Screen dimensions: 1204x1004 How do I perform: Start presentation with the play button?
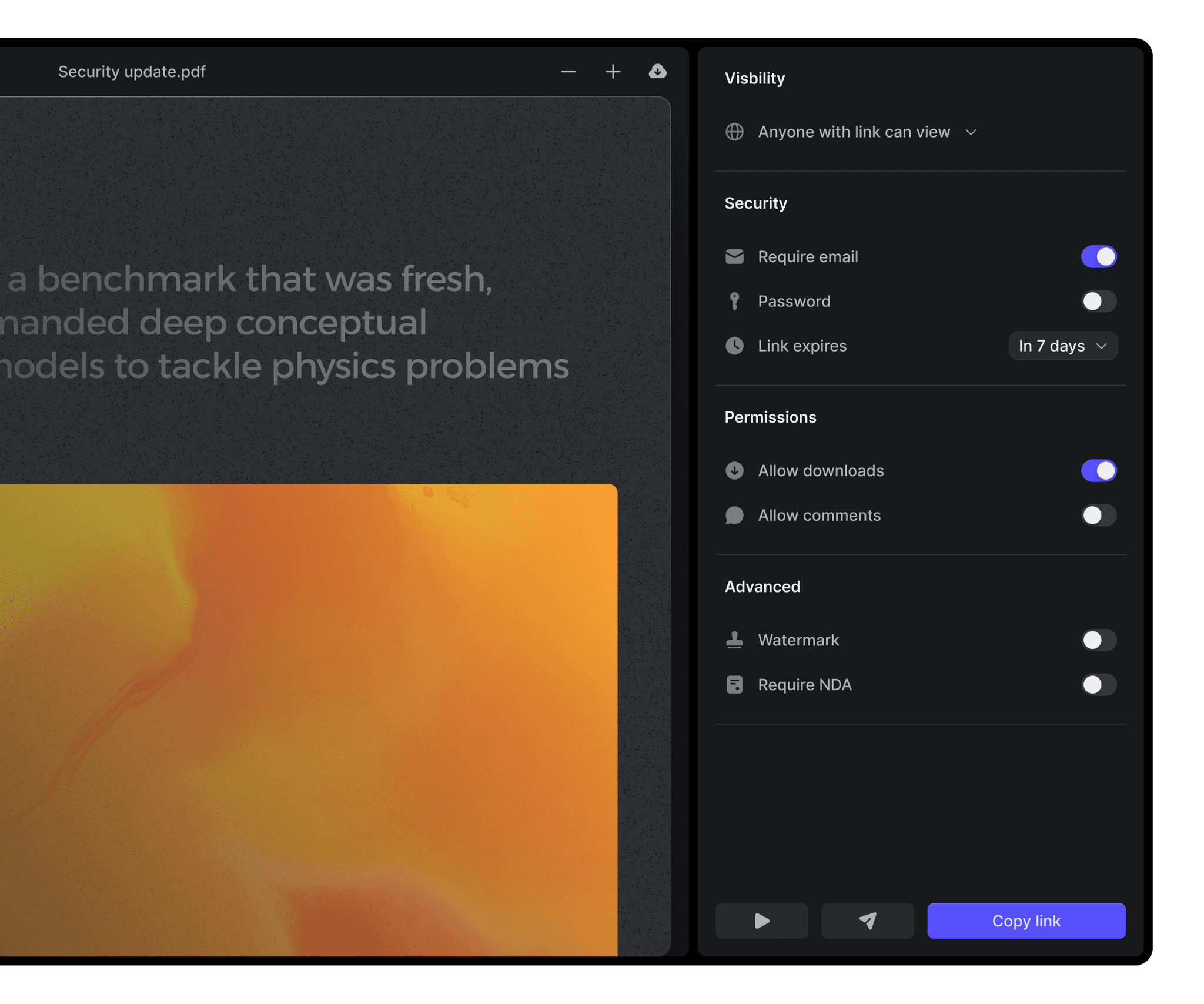click(x=762, y=921)
